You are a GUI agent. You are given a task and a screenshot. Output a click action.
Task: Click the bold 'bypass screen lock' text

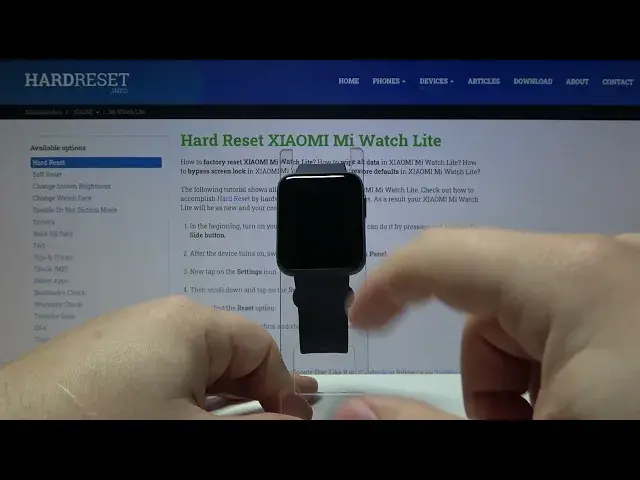216,171
